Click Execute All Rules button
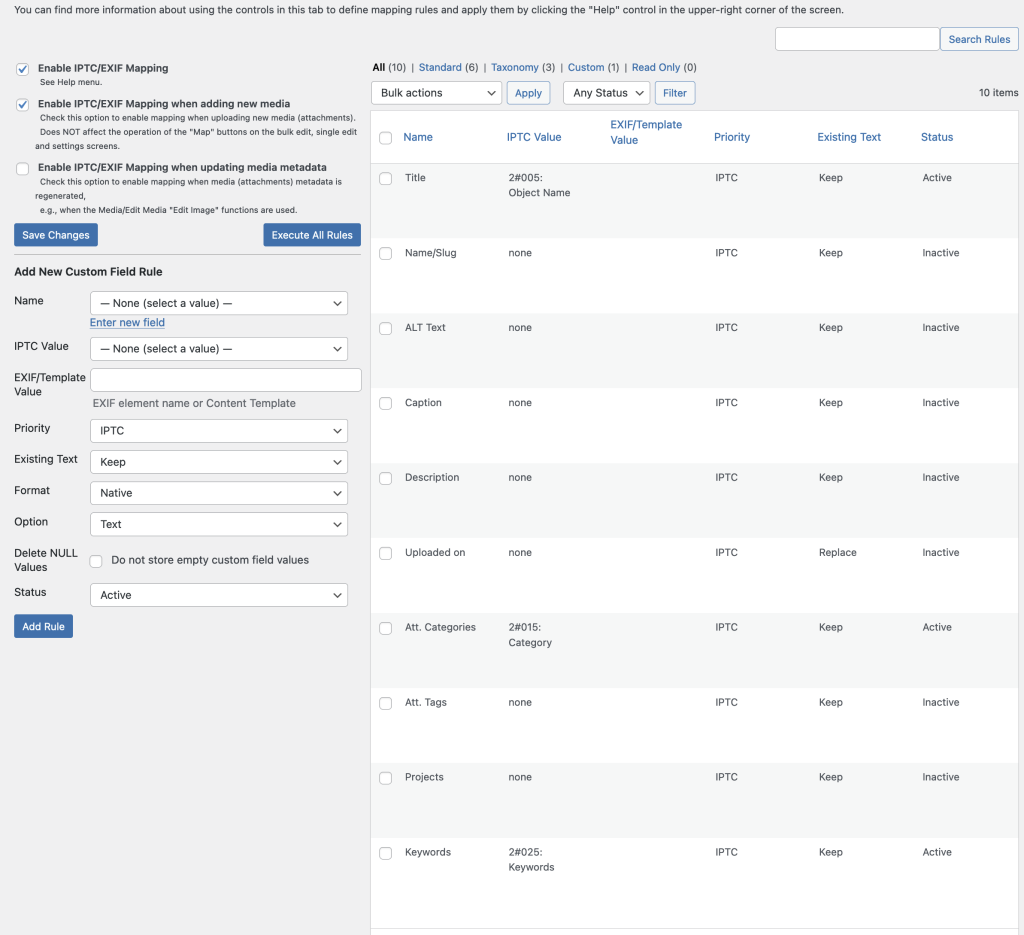The image size is (1024, 935). click(x=312, y=235)
